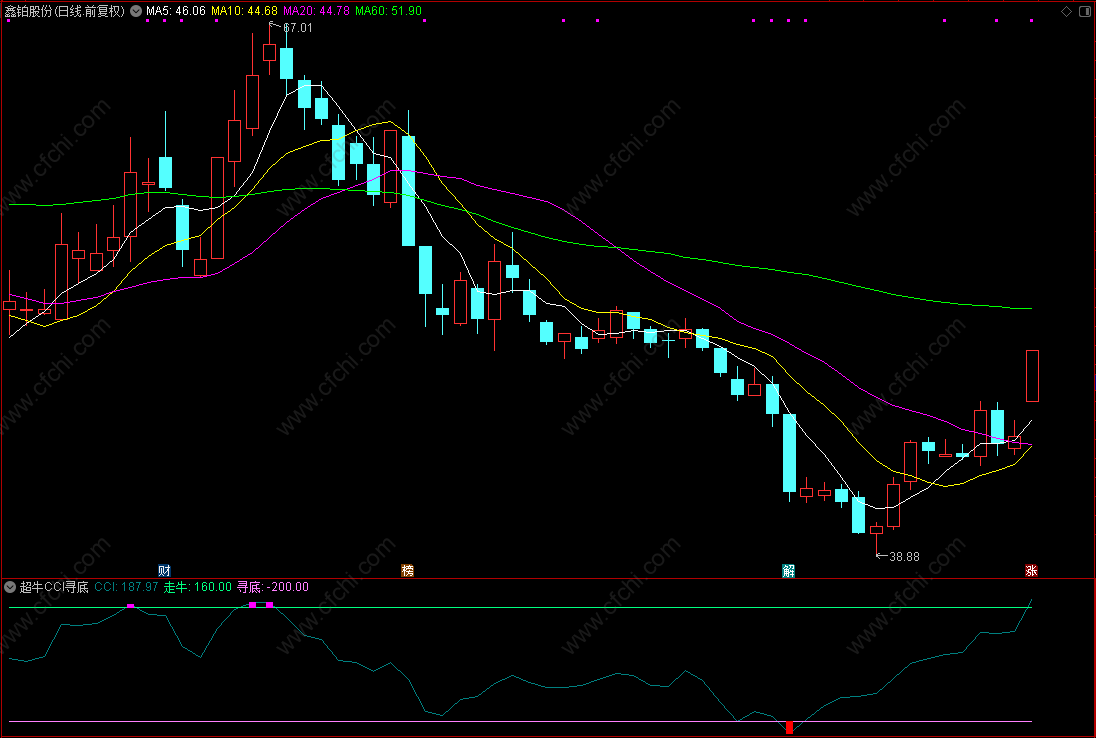Image resolution: width=1096 pixels, height=738 pixels.
Task: Open the 鑫铂股份 chart title dropdown arrow
Action: pyautogui.click(x=136, y=11)
